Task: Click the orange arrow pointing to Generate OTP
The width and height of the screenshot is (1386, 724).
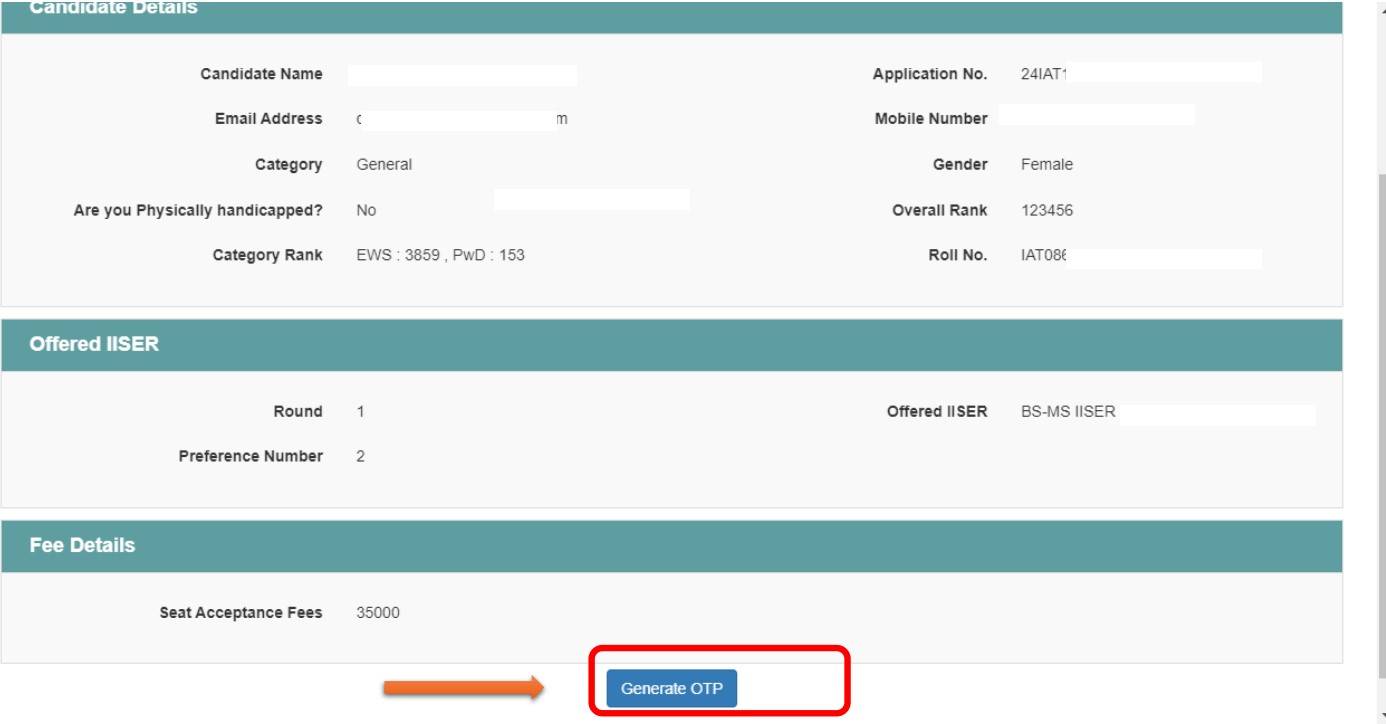Action: coord(462,687)
